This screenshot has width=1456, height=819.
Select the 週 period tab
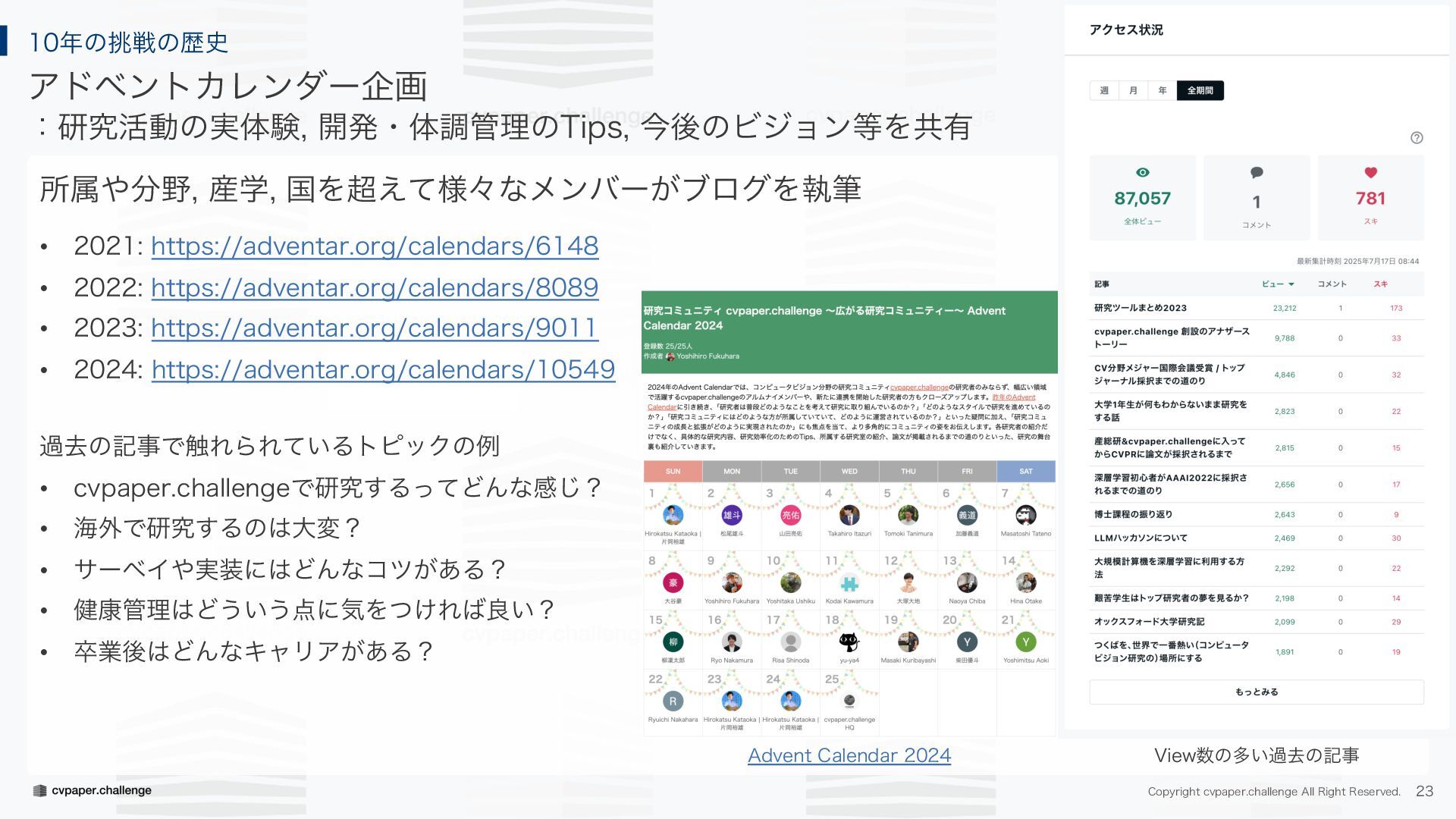(1104, 90)
